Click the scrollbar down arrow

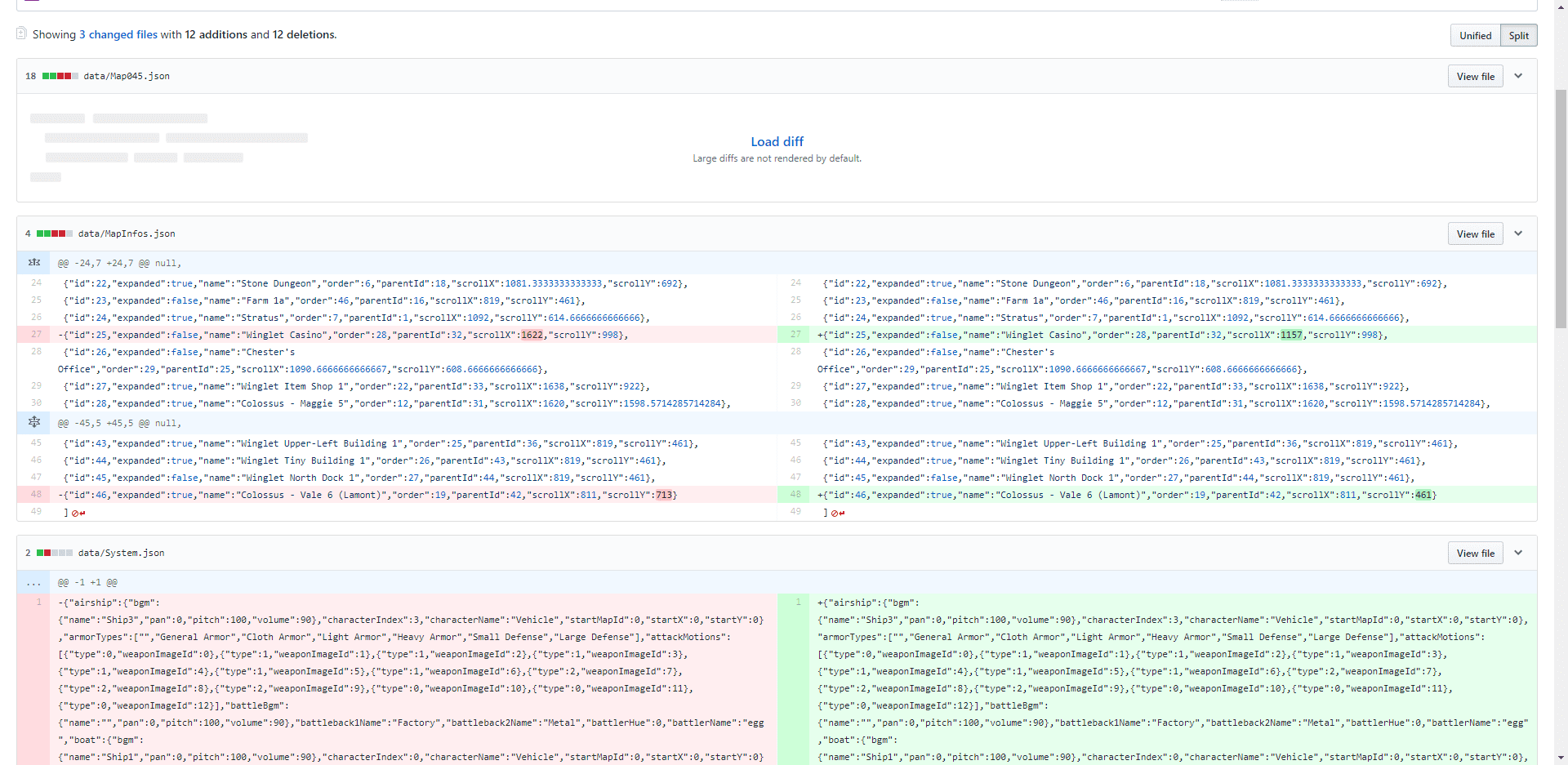[x=1561, y=758]
